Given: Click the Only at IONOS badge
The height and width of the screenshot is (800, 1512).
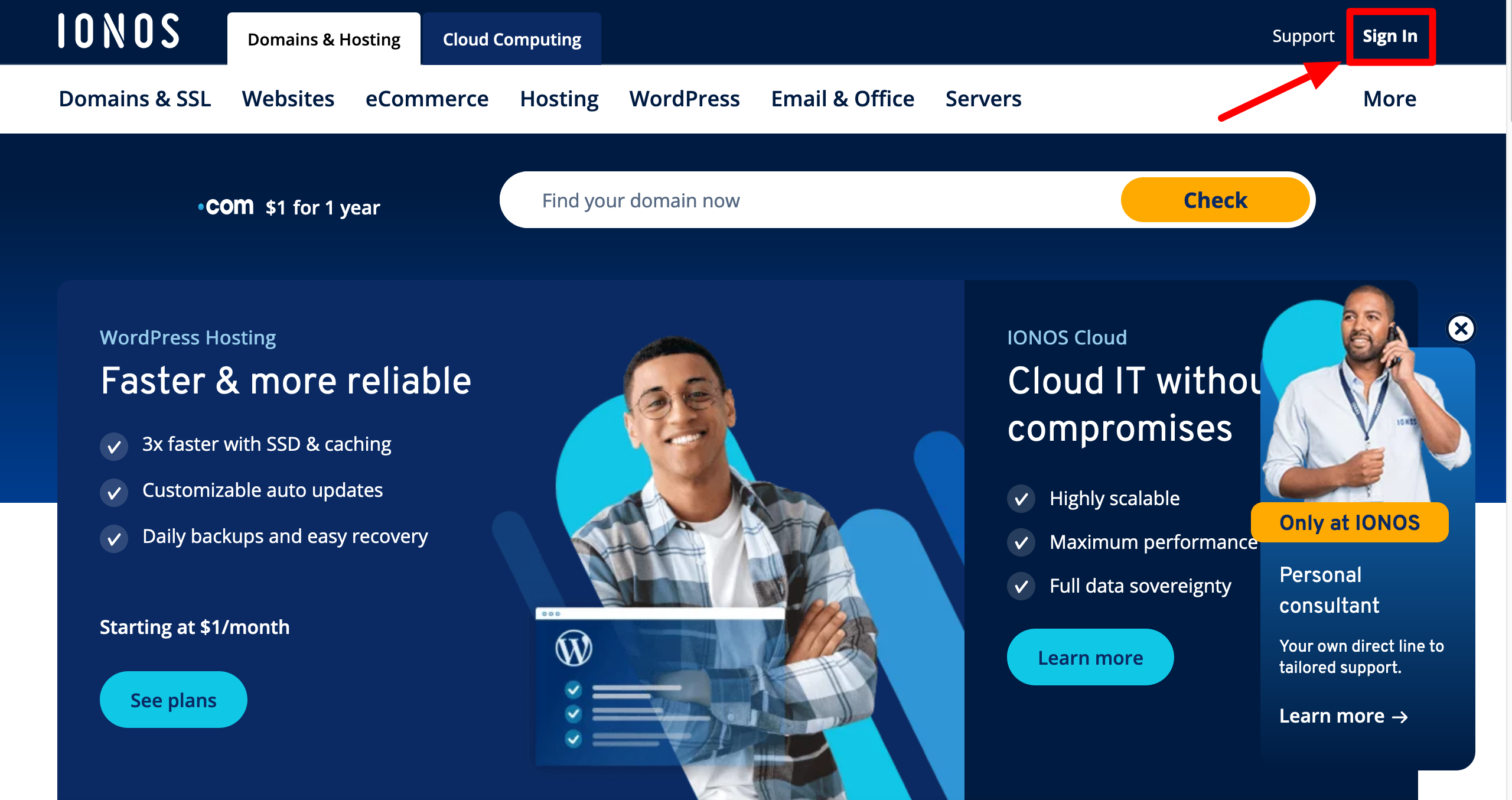Looking at the screenshot, I should point(1350,522).
